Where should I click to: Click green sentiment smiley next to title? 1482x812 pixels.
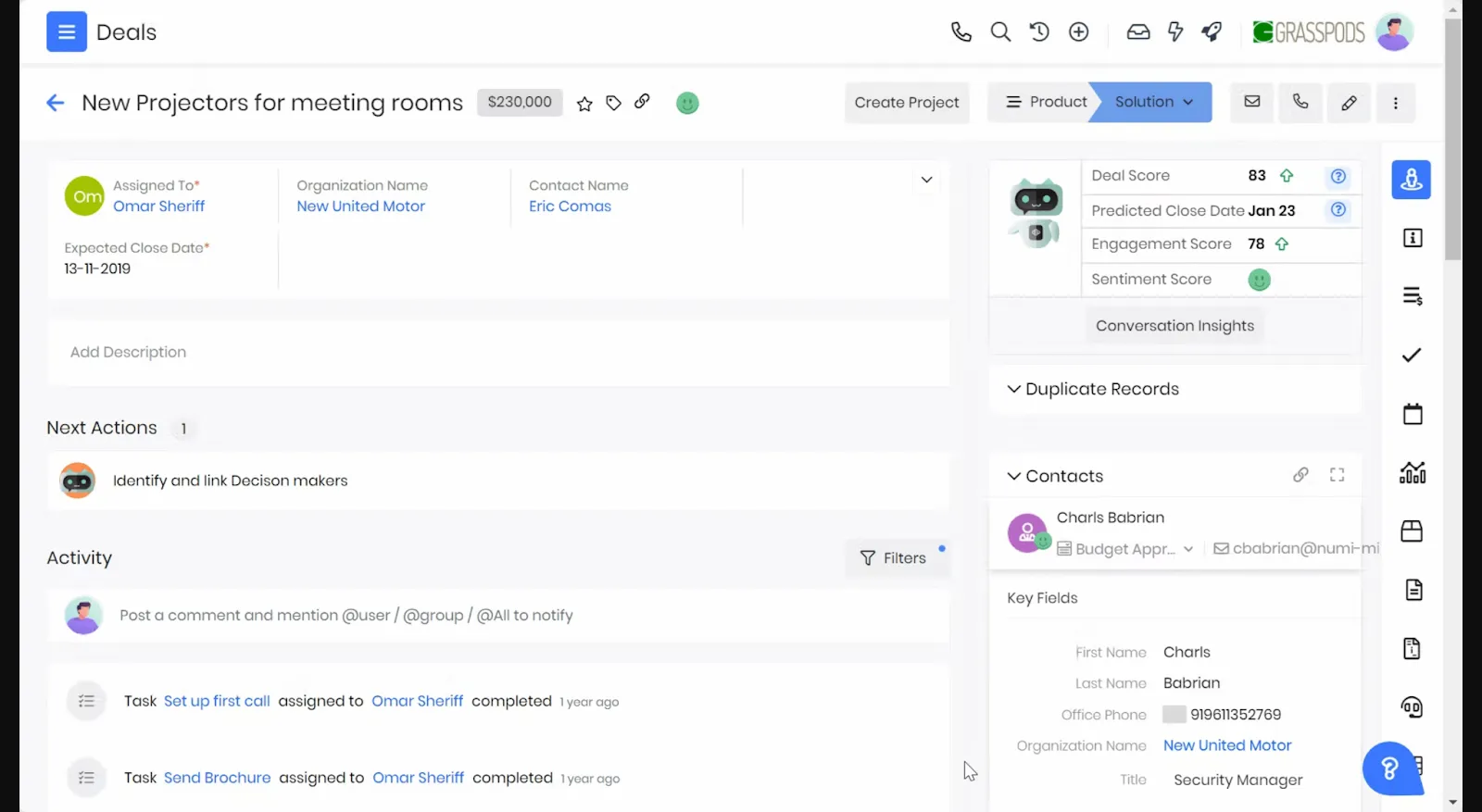[x=687, y=103]
